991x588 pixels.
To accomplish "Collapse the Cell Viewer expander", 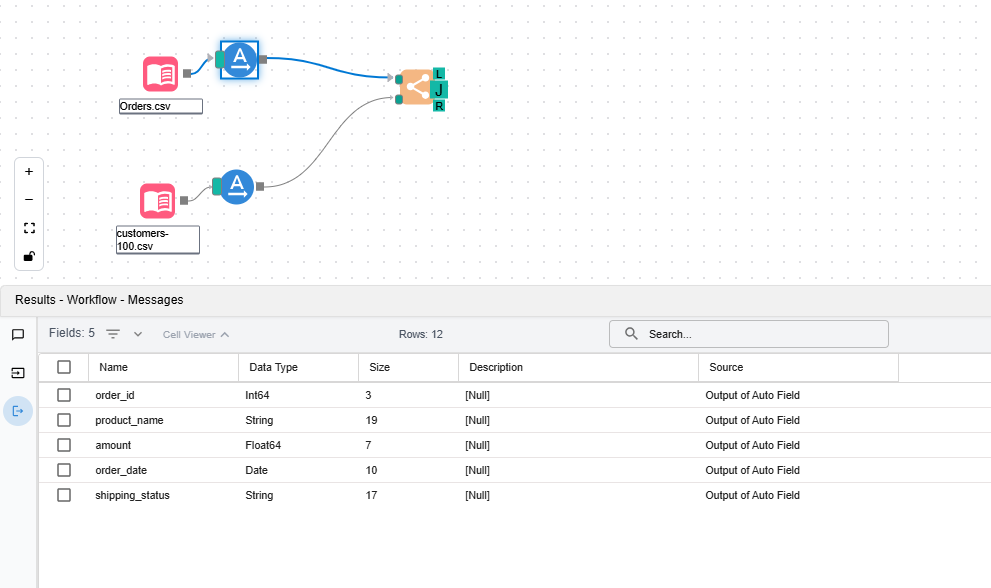I will pos(196,335).
